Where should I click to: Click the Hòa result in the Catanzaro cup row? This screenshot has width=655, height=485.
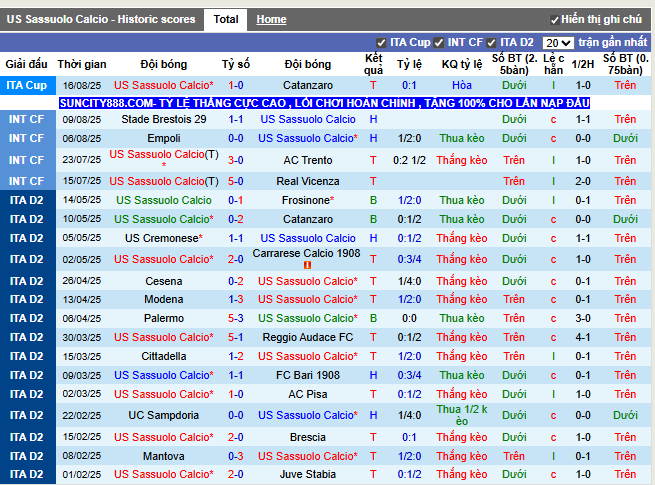pos(462,86)
